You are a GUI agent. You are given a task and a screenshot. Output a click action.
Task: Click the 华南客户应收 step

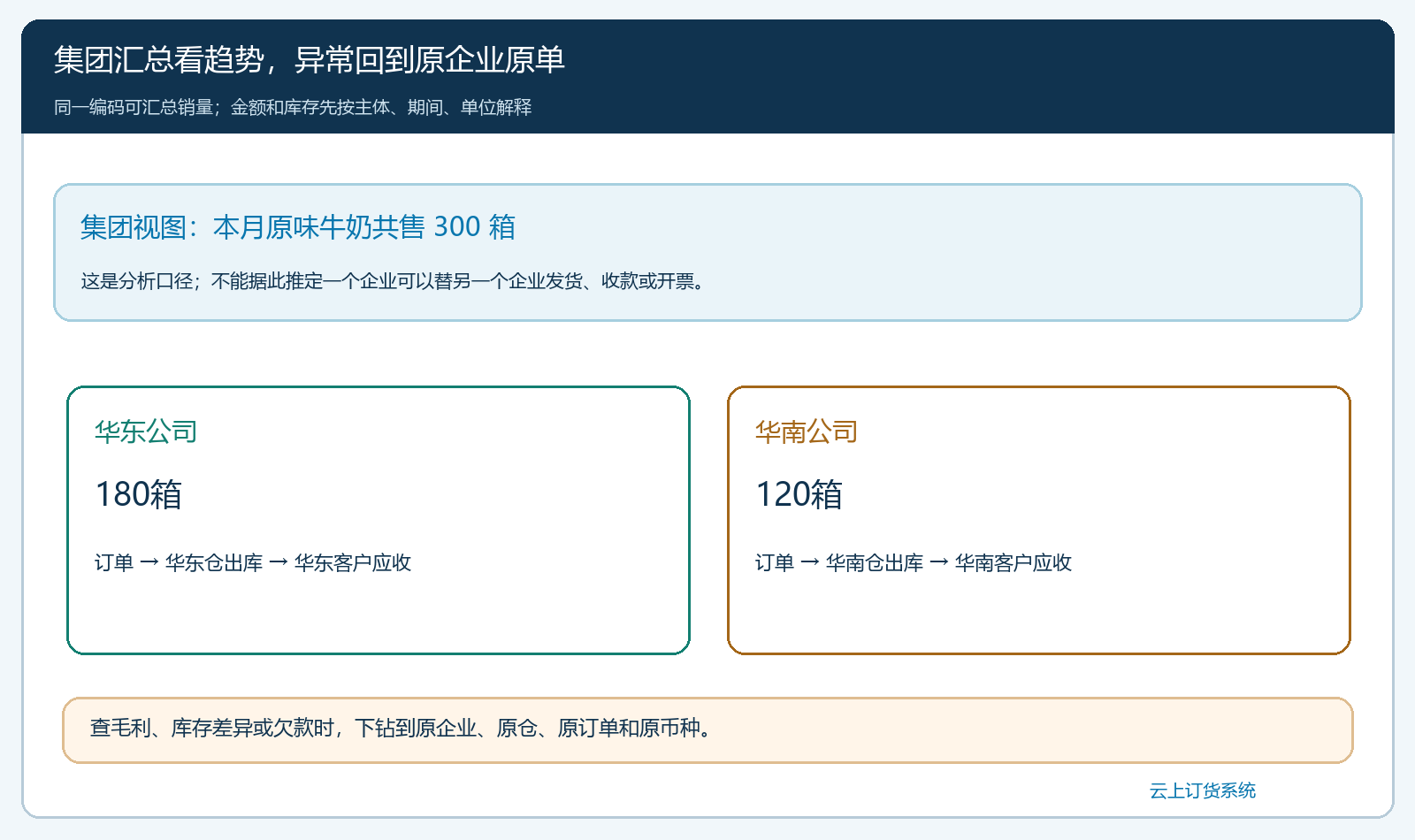(1013, 562)
